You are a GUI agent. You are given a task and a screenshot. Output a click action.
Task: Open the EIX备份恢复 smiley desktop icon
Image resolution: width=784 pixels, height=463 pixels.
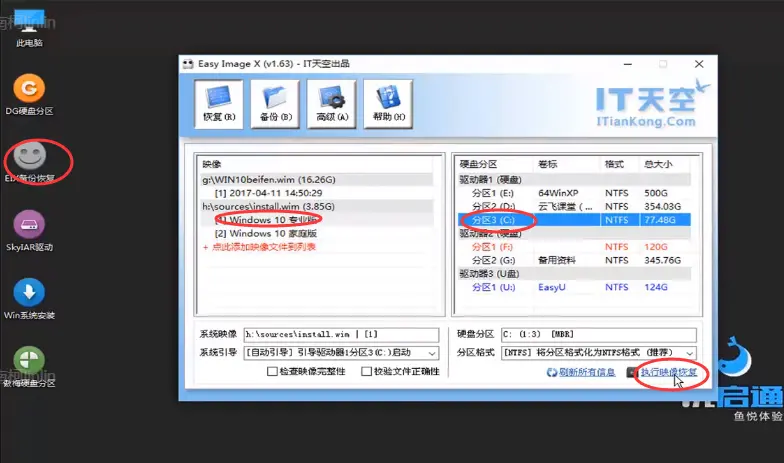coord(30,162)
